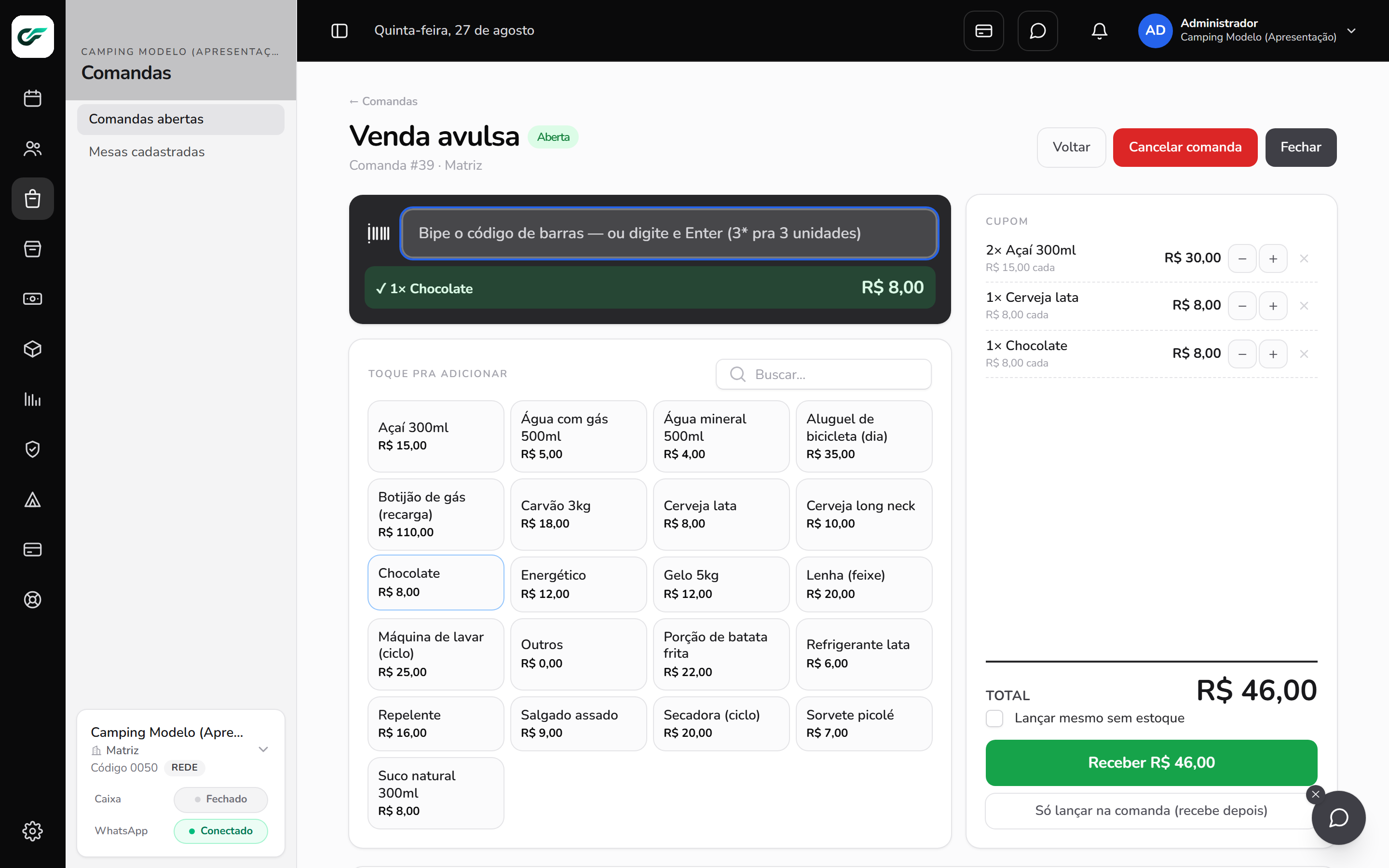
Task: Increase Açaí 300ml quantity with plus
Action: 1273,258
